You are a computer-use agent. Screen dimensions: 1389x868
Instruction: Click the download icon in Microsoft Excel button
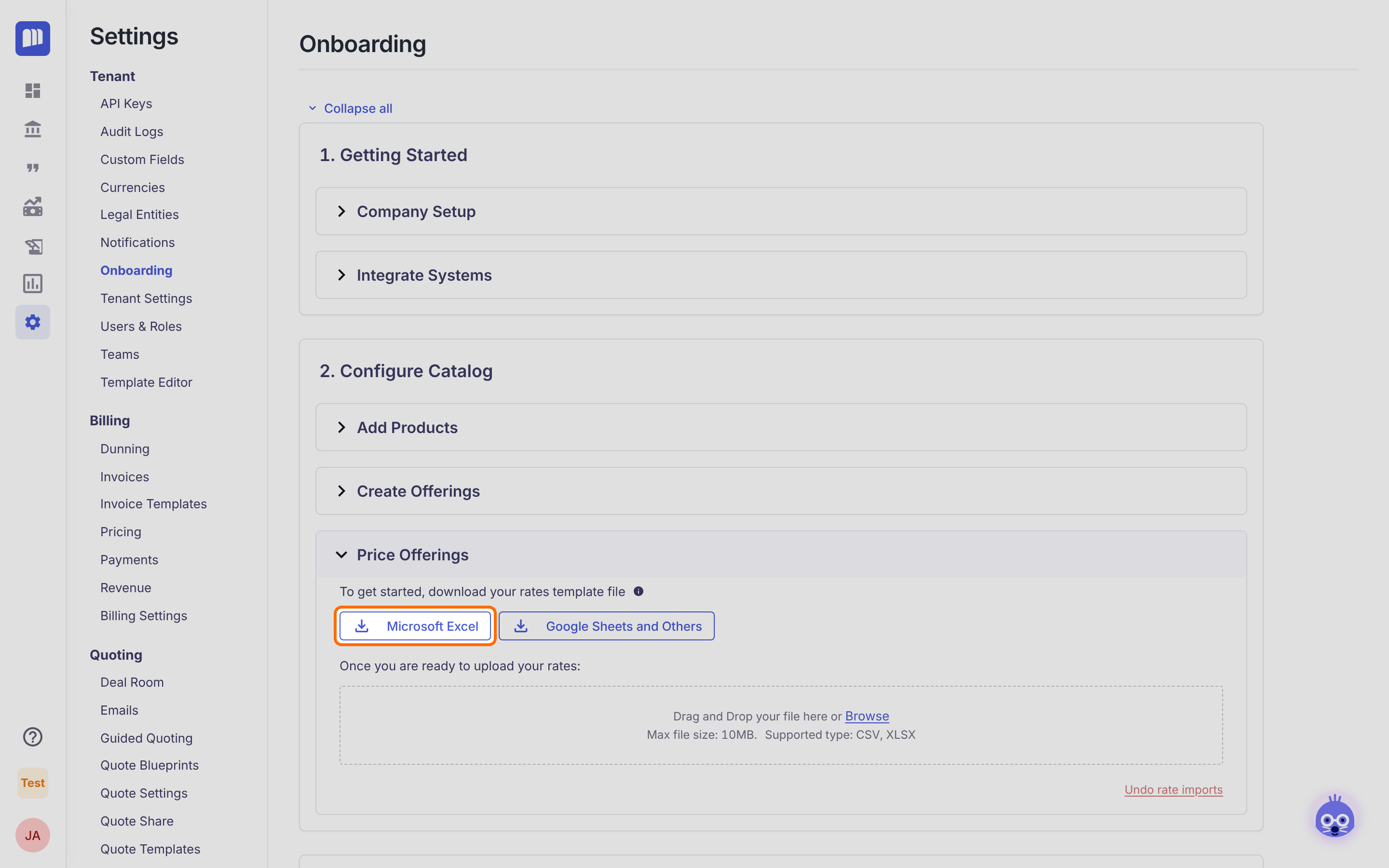pos(362,626)
